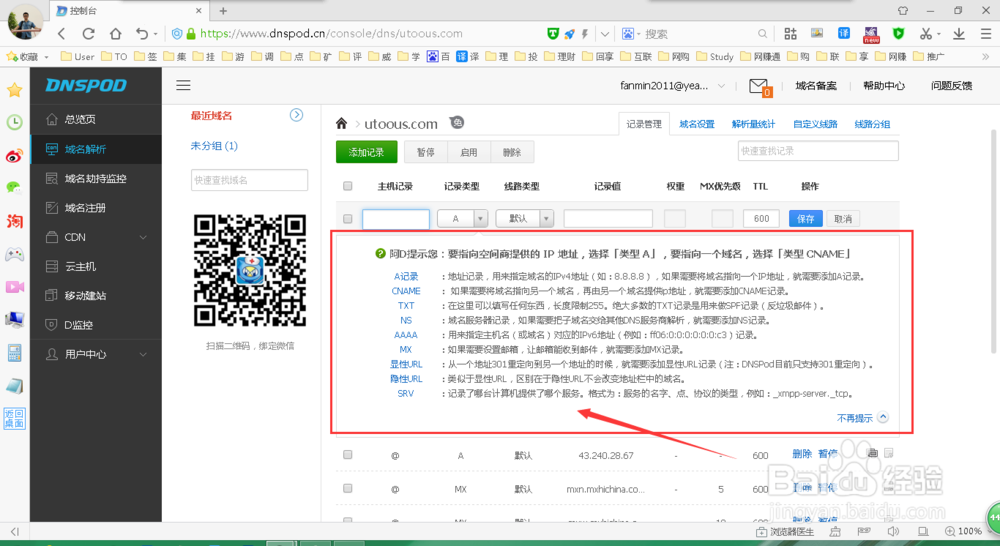Open video camera icon in sidebar
This screenshot has width=1000, height=546.
[15, 286]
